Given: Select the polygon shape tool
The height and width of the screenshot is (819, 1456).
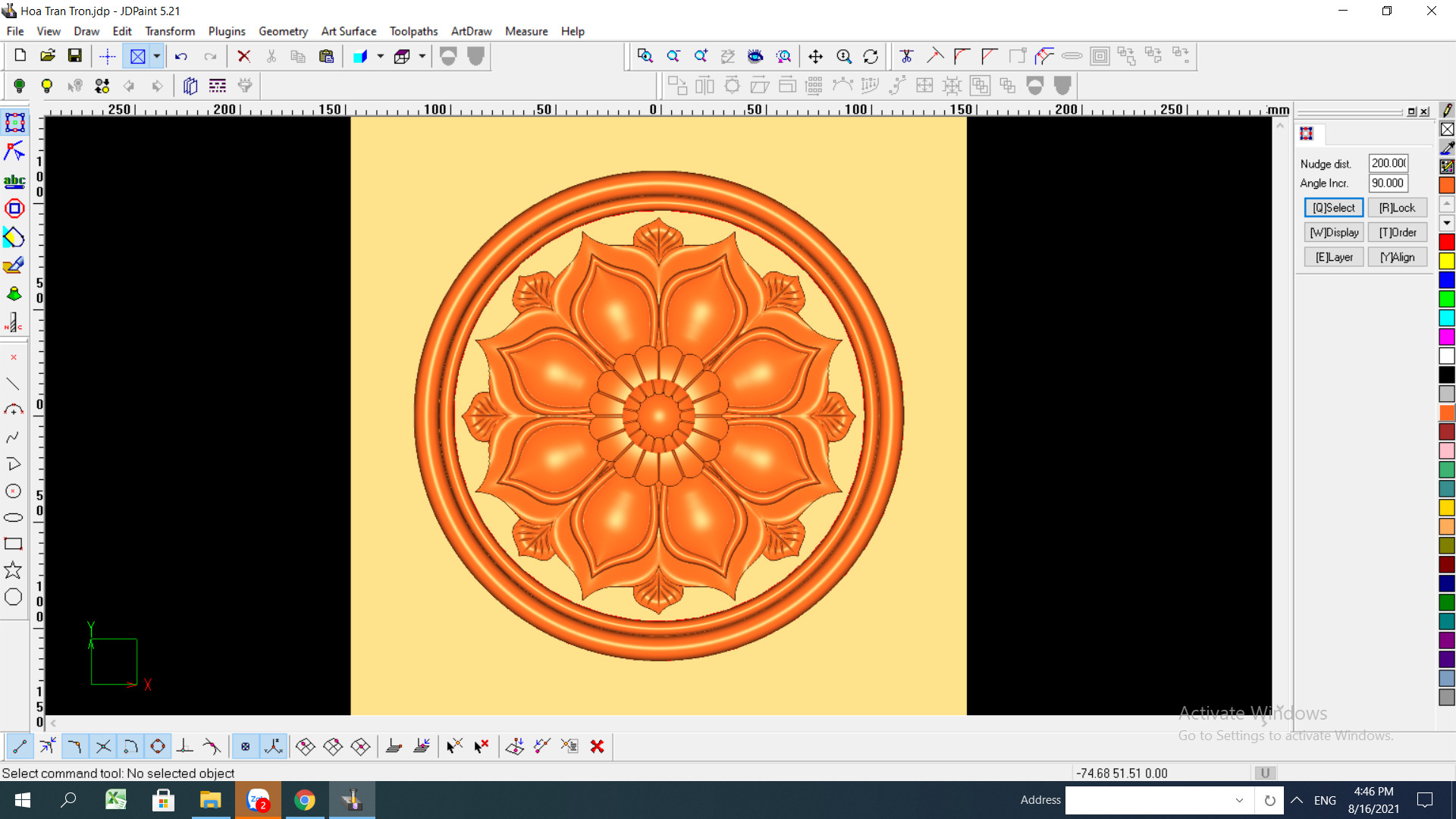Looking at the screenshot, I should click(13, 598).
